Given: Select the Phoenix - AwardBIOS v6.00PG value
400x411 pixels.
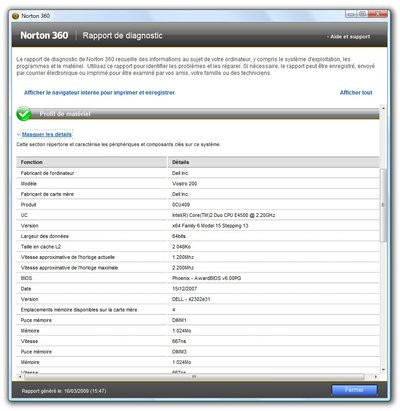Looking at the screenshot, I should coord(206,278).
